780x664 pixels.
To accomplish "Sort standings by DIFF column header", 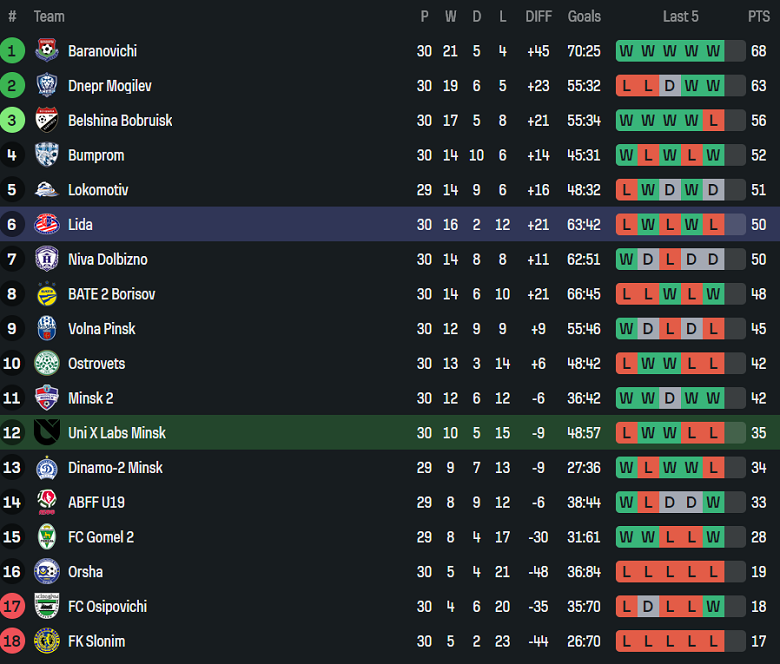I will [x=538, y=16].
